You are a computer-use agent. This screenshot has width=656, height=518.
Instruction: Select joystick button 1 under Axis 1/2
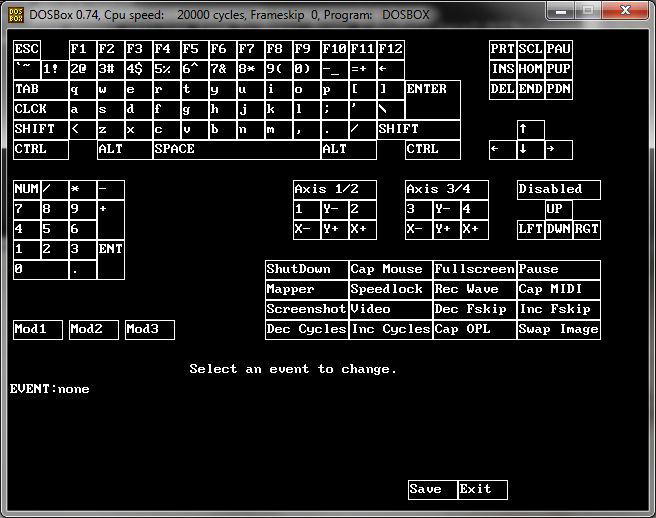click(x=307, y=209)
